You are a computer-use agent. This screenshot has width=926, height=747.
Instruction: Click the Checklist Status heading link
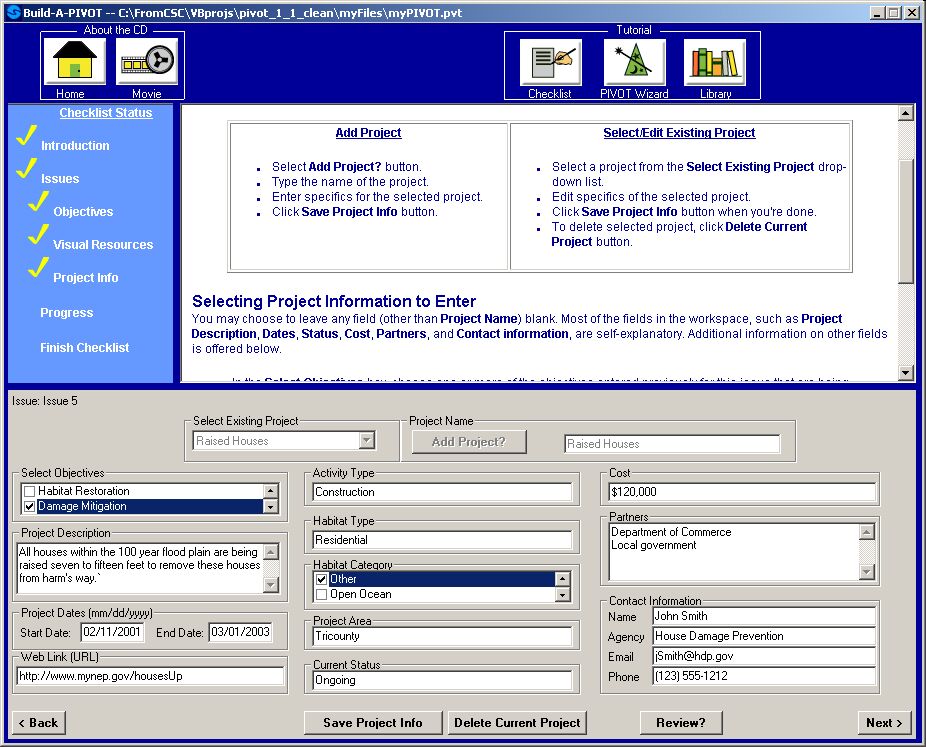pyautogui.click(x=106, y=113)
